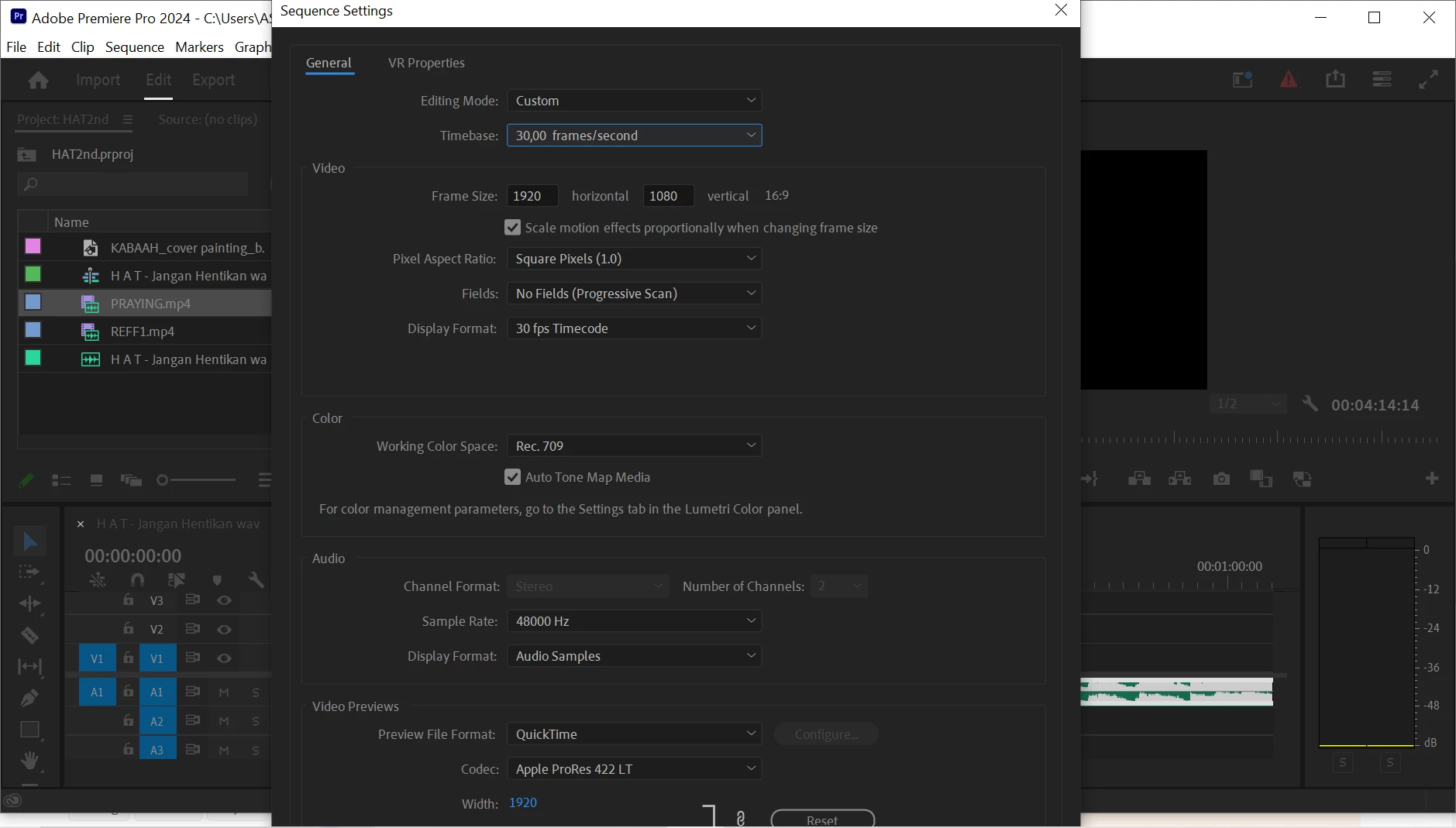Open the Sample Rate dropdown
This screenshot has height=828, width=1456.
point(634,621)
